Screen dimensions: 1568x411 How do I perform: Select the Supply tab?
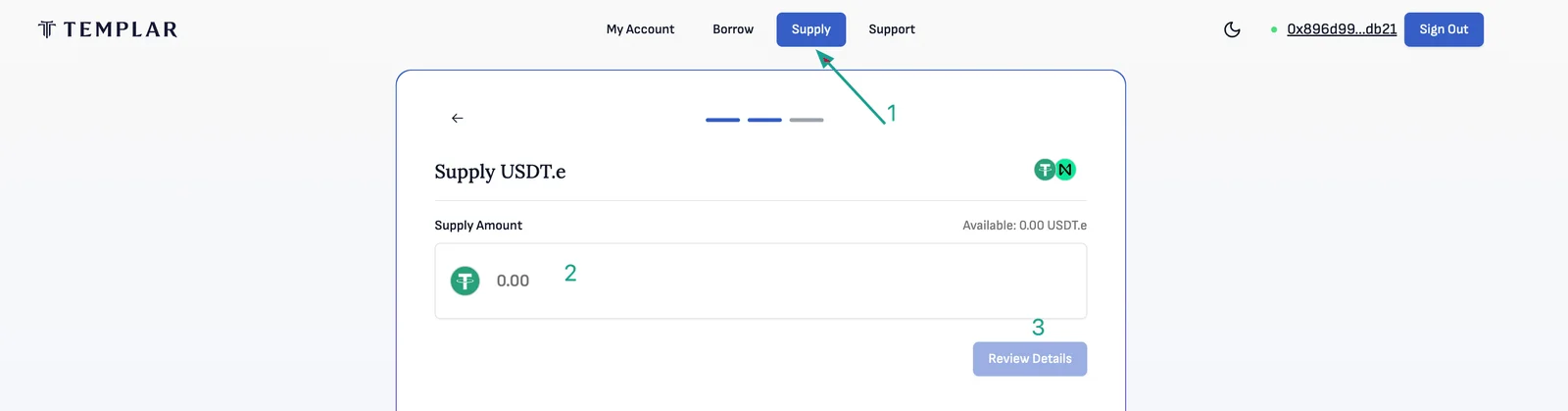coord(811,29)
